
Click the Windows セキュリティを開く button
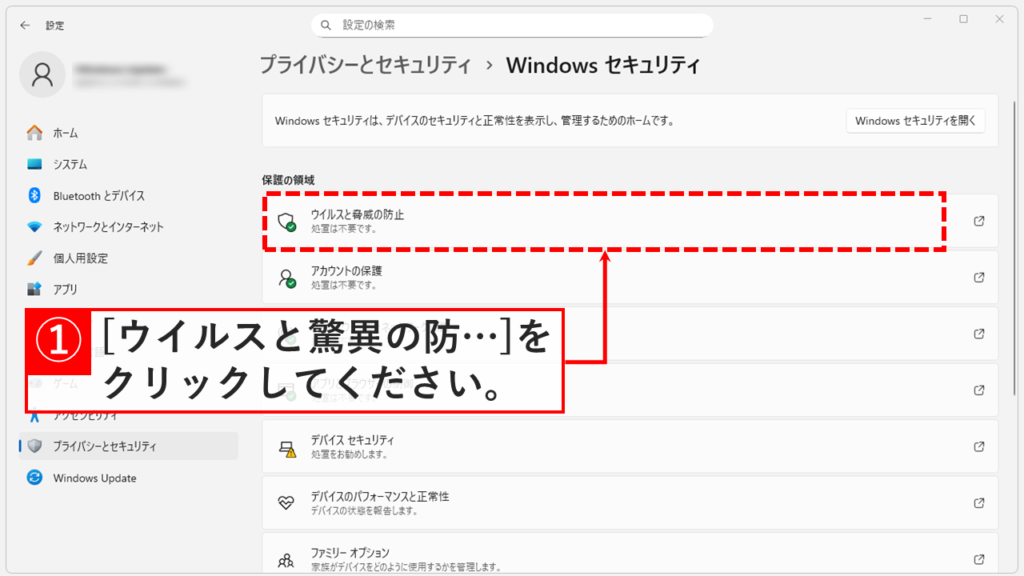(x=916, y=120)
